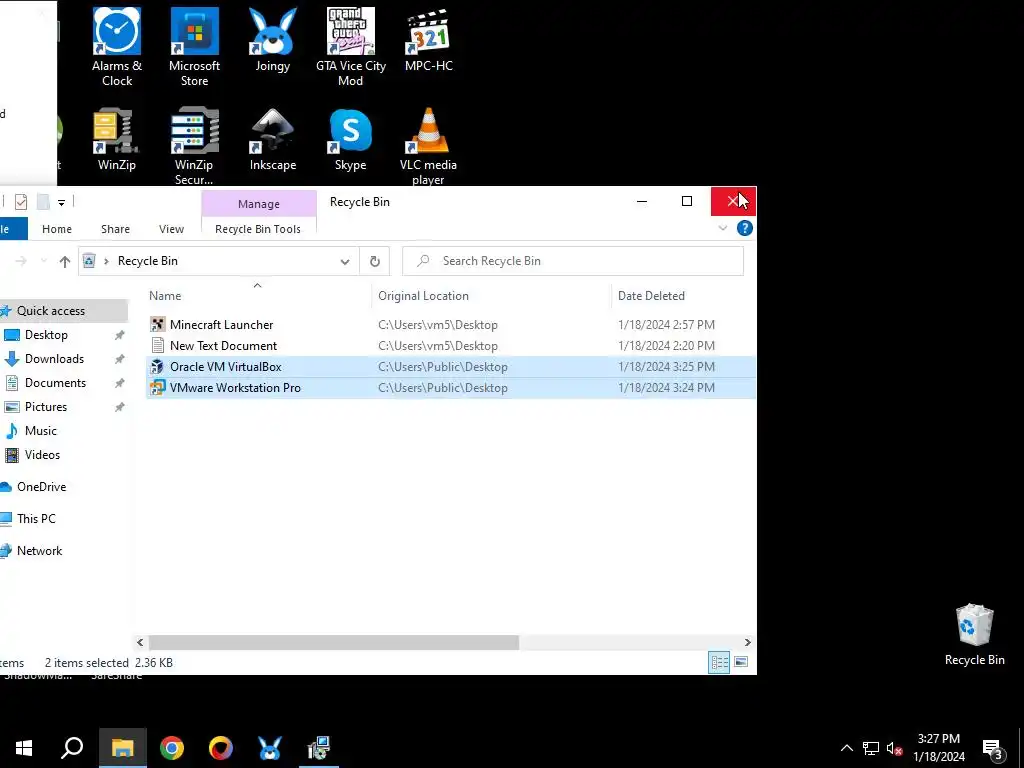
Task: Click the horizontal scrollbar thumb
Action: (x=334, y=643)
